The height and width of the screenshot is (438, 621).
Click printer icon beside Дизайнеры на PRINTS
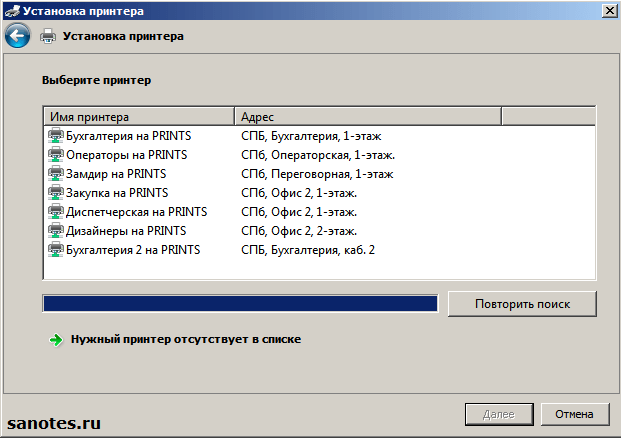pyautogui.click(x=55, y=231)
